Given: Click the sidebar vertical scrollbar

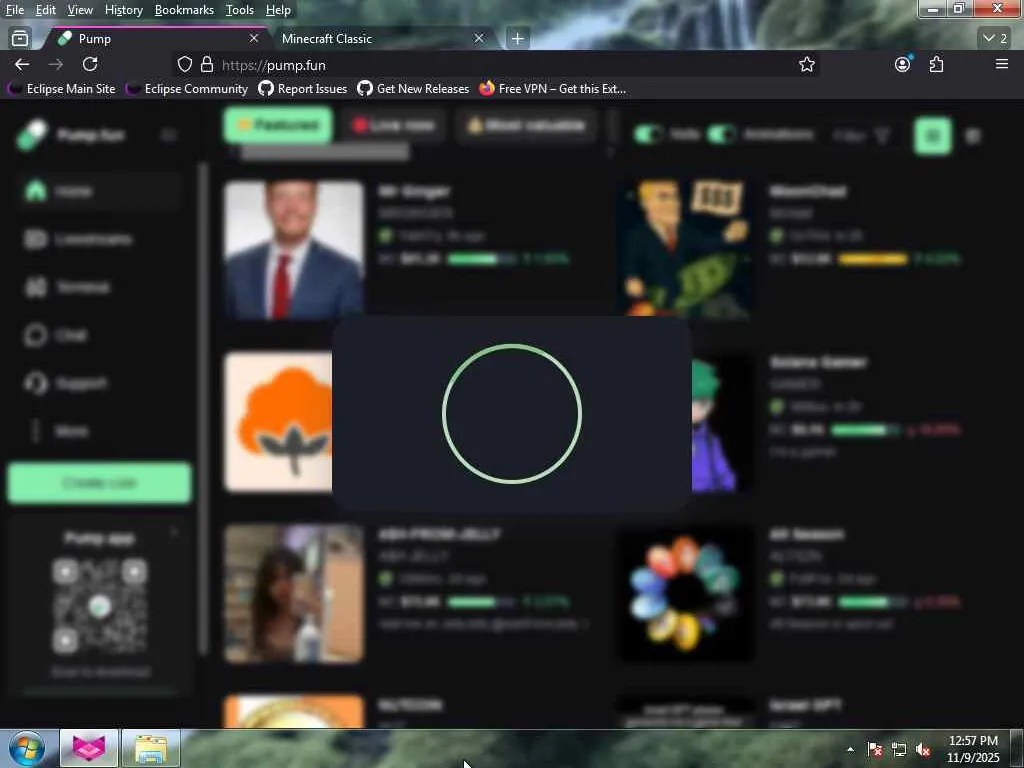Looking at the screenshot, I should click(203, 408).
